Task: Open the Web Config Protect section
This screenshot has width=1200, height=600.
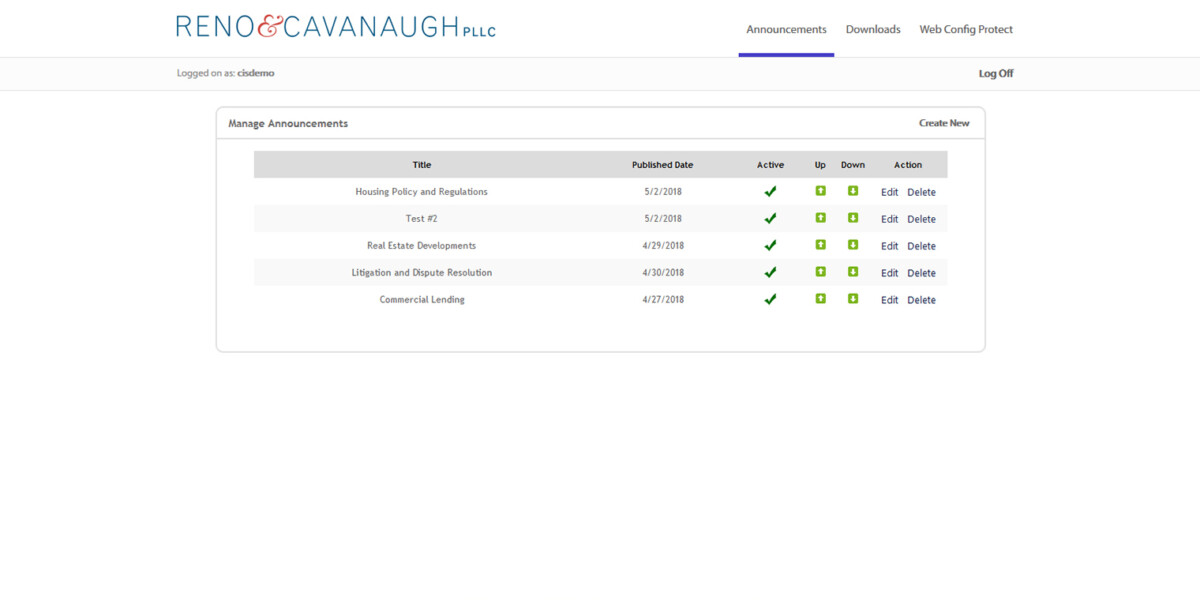Action: click(966, 29)
